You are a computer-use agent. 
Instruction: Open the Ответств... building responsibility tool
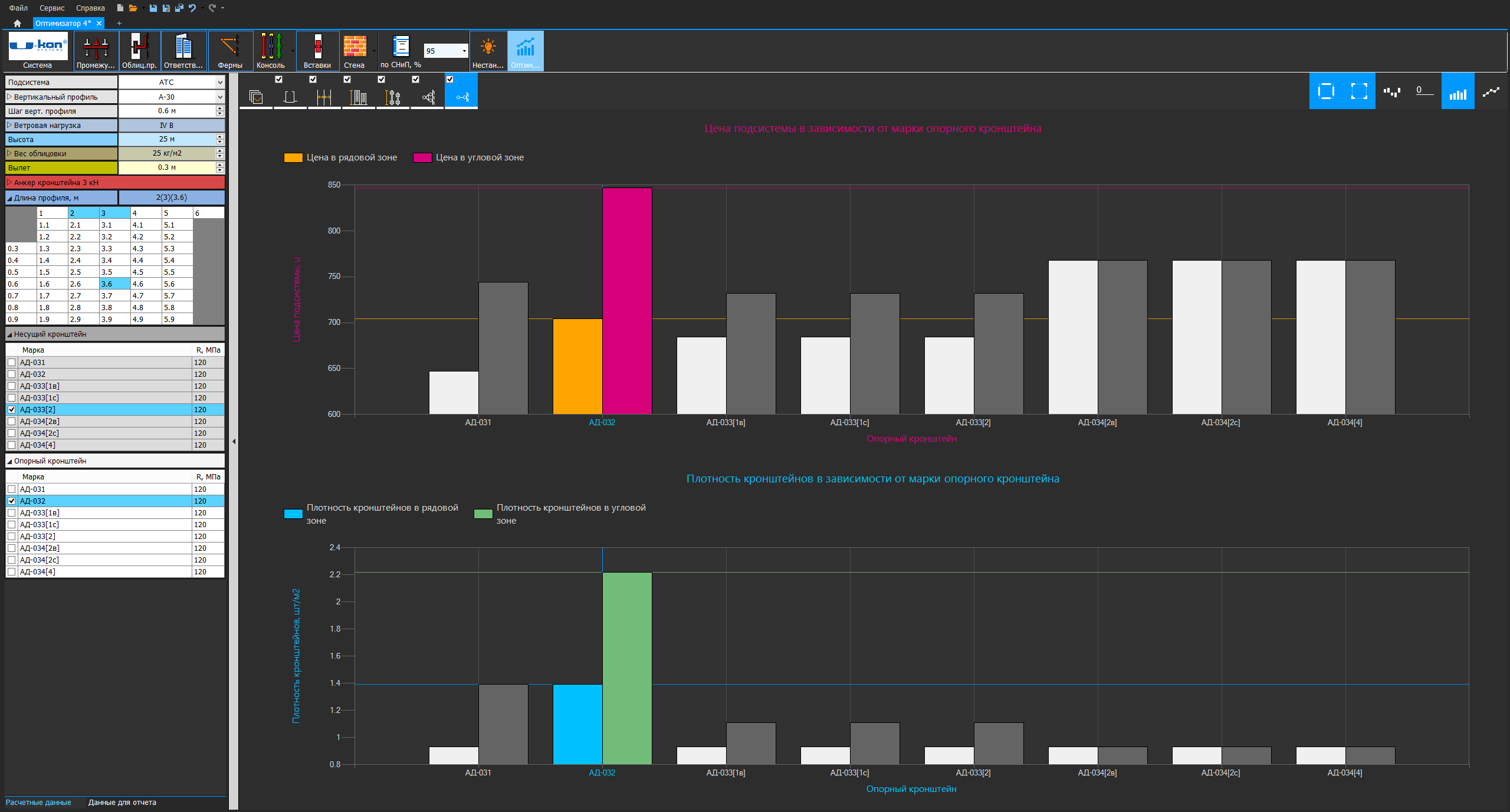pyautogui.click(x=183, y=51)
